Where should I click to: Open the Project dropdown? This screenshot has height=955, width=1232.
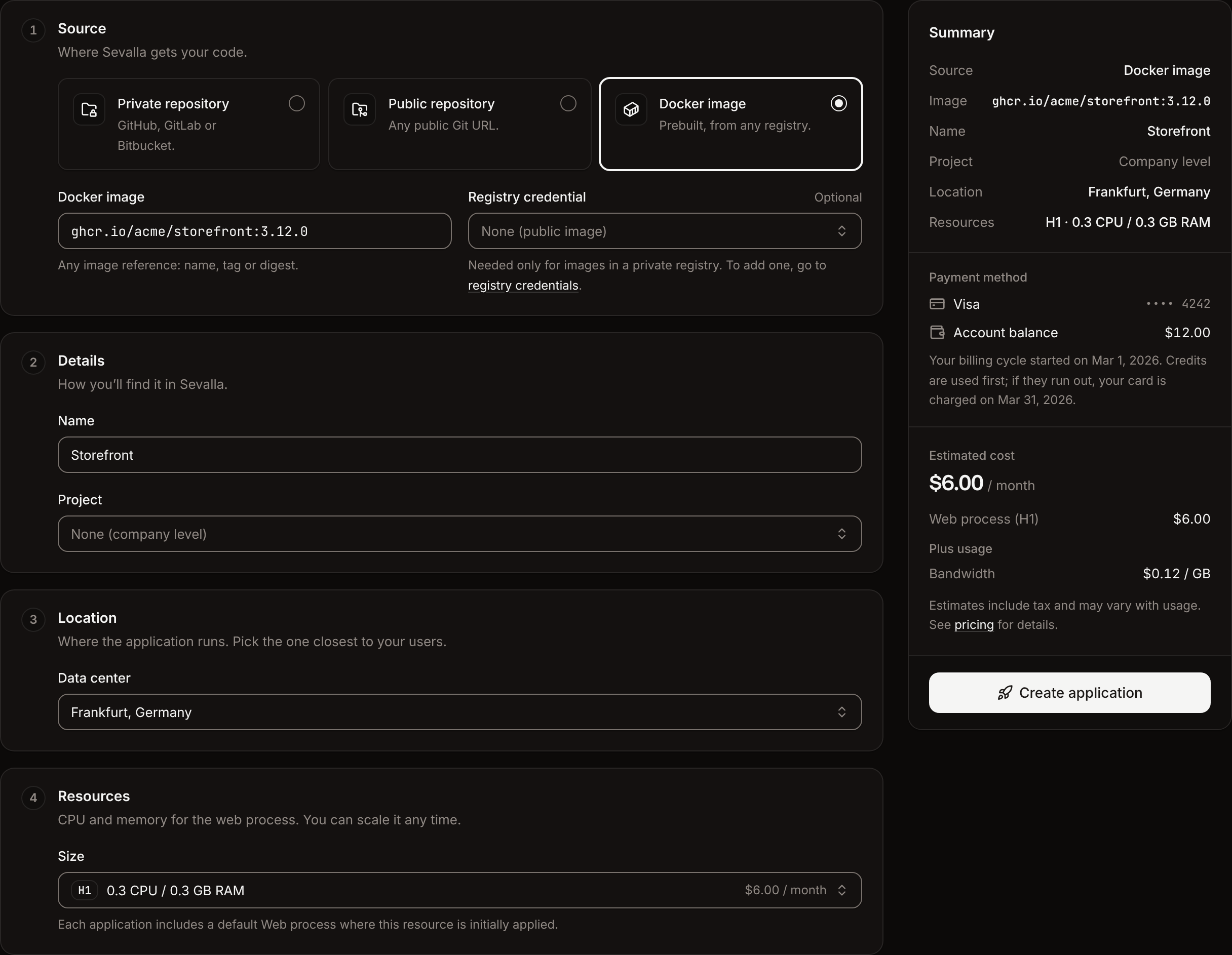460,534
